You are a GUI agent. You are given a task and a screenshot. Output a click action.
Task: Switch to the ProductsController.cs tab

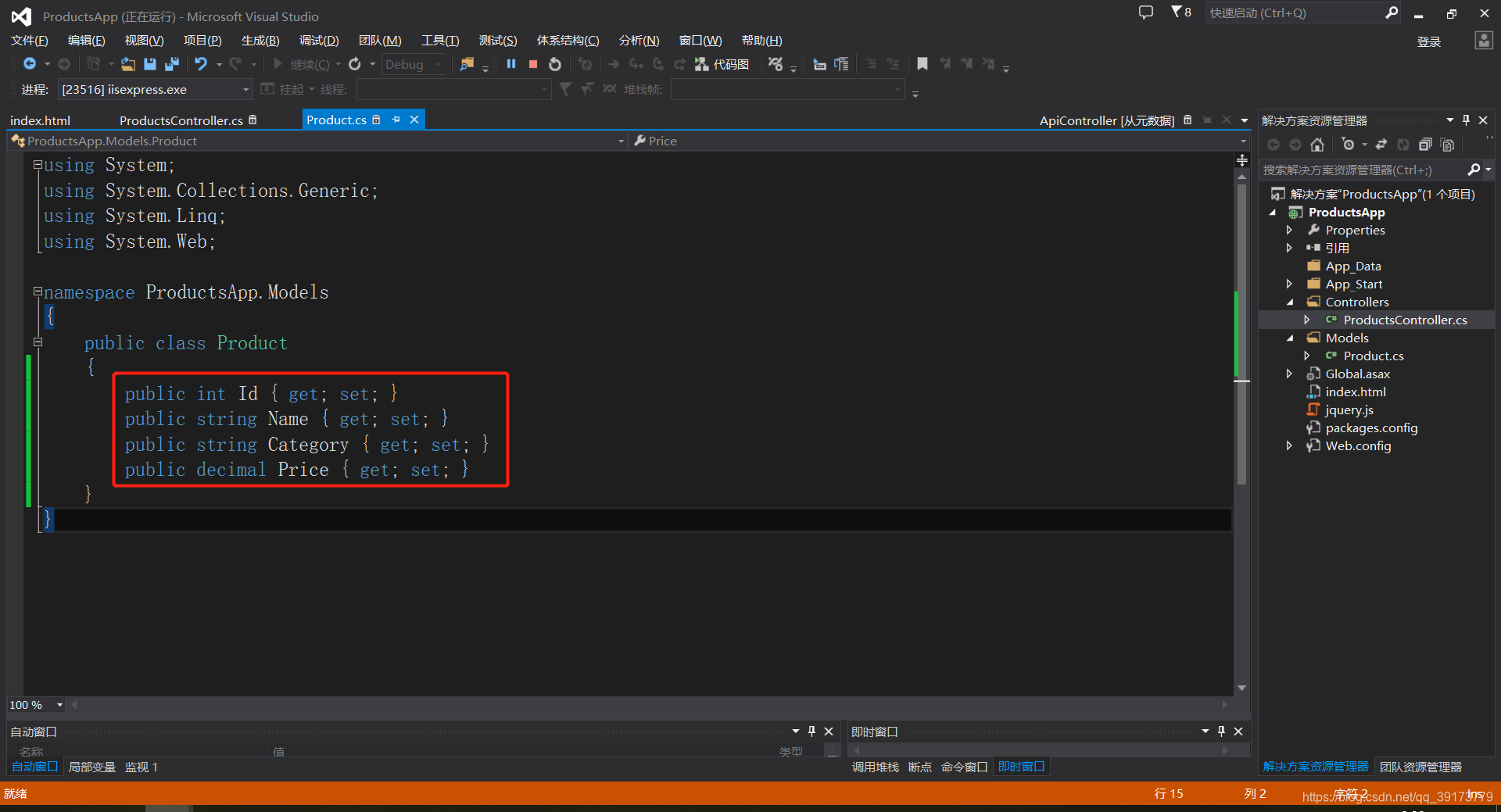(181, 120)
